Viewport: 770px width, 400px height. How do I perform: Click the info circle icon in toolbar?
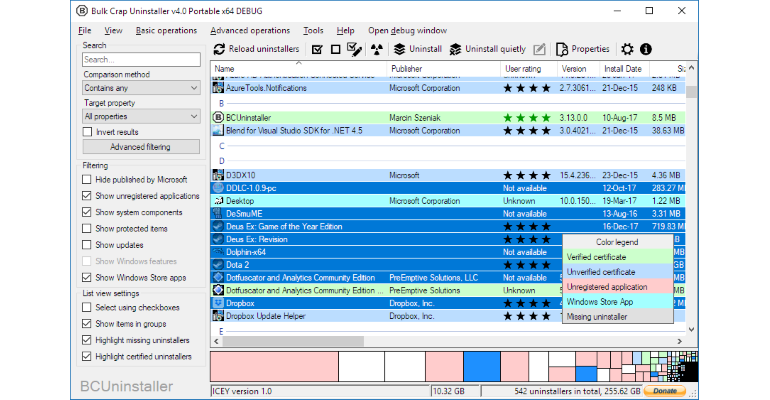click(646, 49)
